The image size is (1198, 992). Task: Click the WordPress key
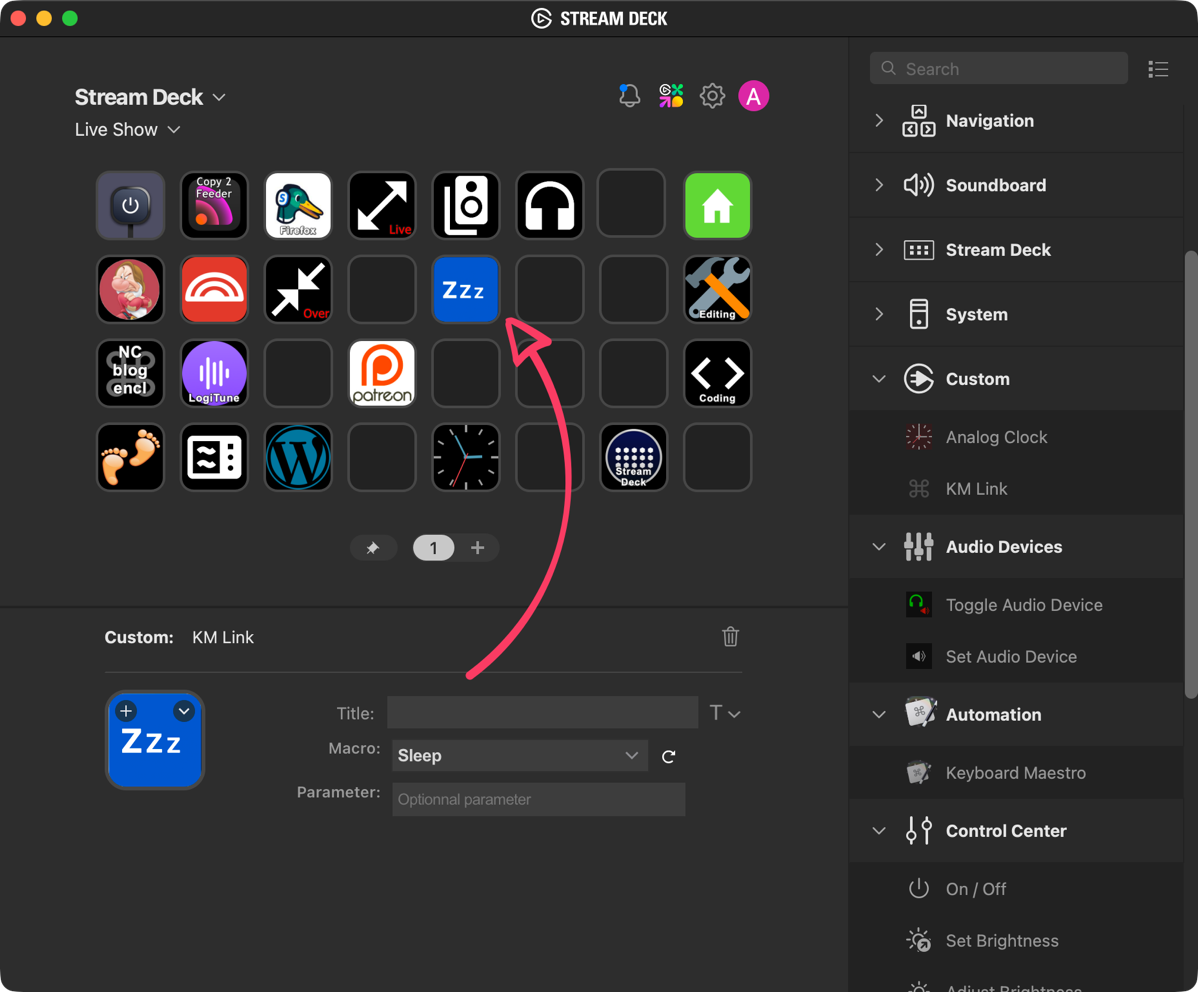click(x=297, y=457)
